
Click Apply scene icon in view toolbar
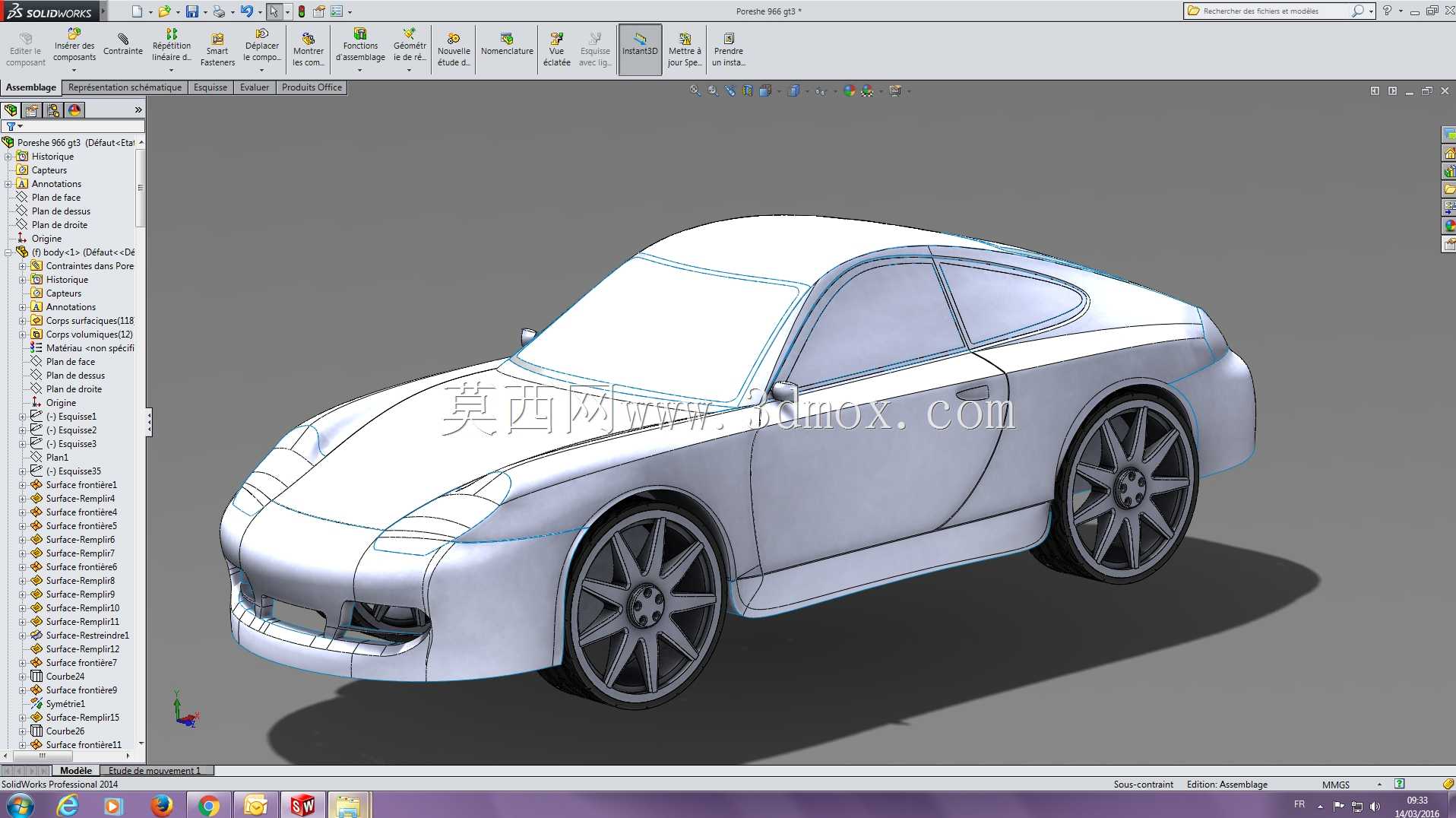867,90
